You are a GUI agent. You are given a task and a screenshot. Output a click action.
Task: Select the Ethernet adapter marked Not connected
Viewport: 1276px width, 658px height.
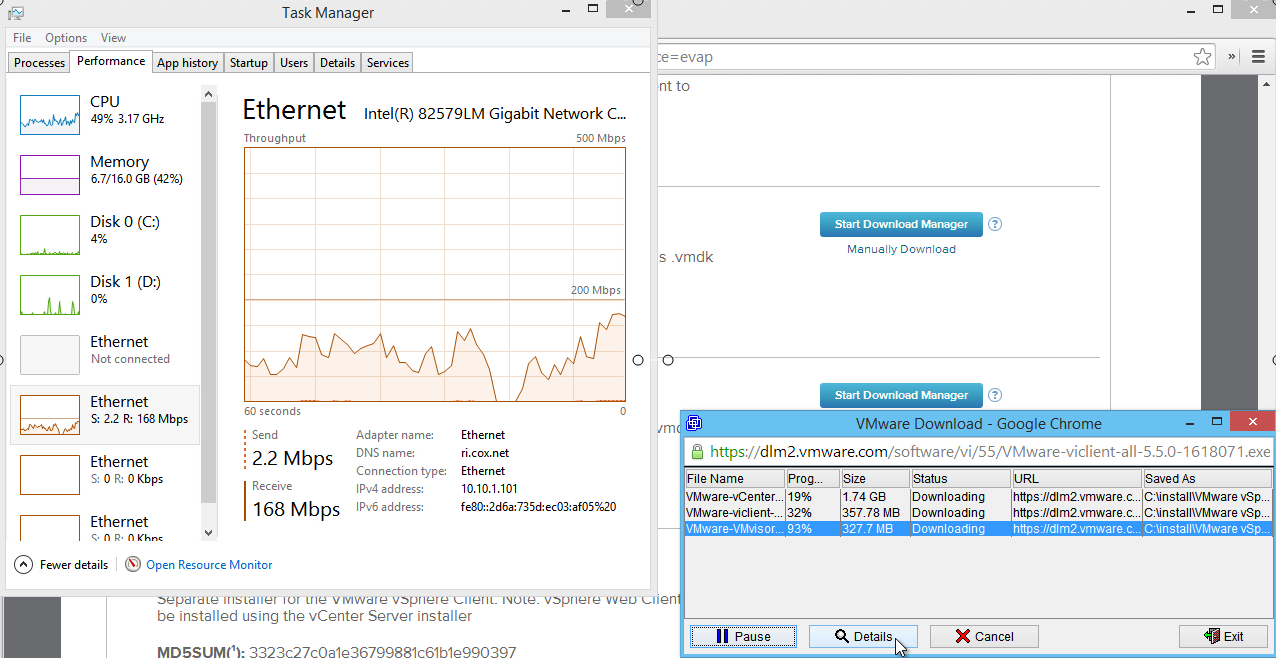[105, 354]
